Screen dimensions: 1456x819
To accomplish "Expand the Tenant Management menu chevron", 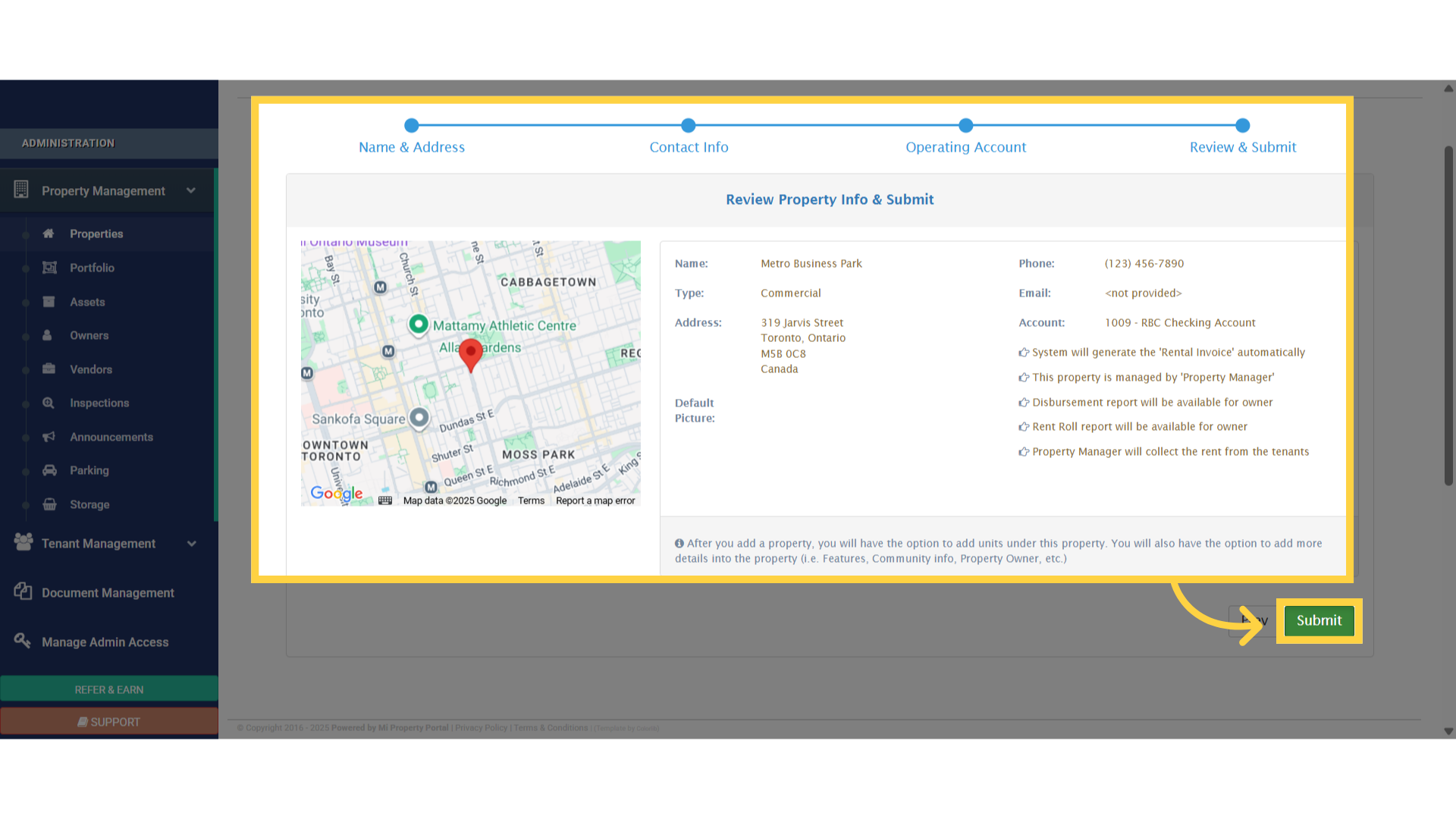I will click(191, 544).
